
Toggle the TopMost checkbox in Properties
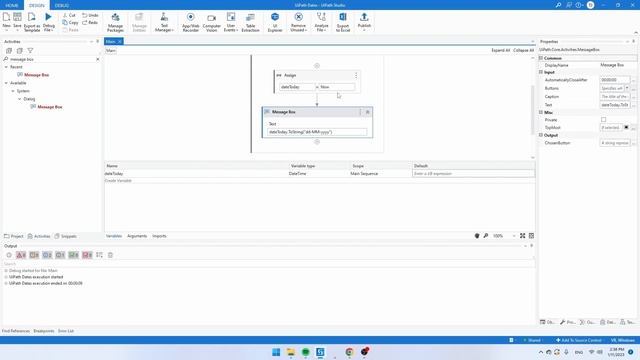pyautogui.click(x=626, y=127)
